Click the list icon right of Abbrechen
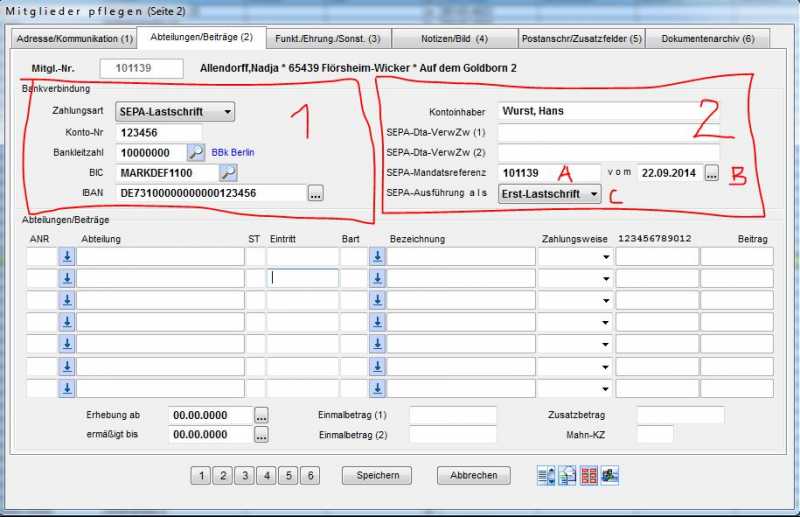Image resolution: width=800 pixels, height=517 pixels. point(545,476)
